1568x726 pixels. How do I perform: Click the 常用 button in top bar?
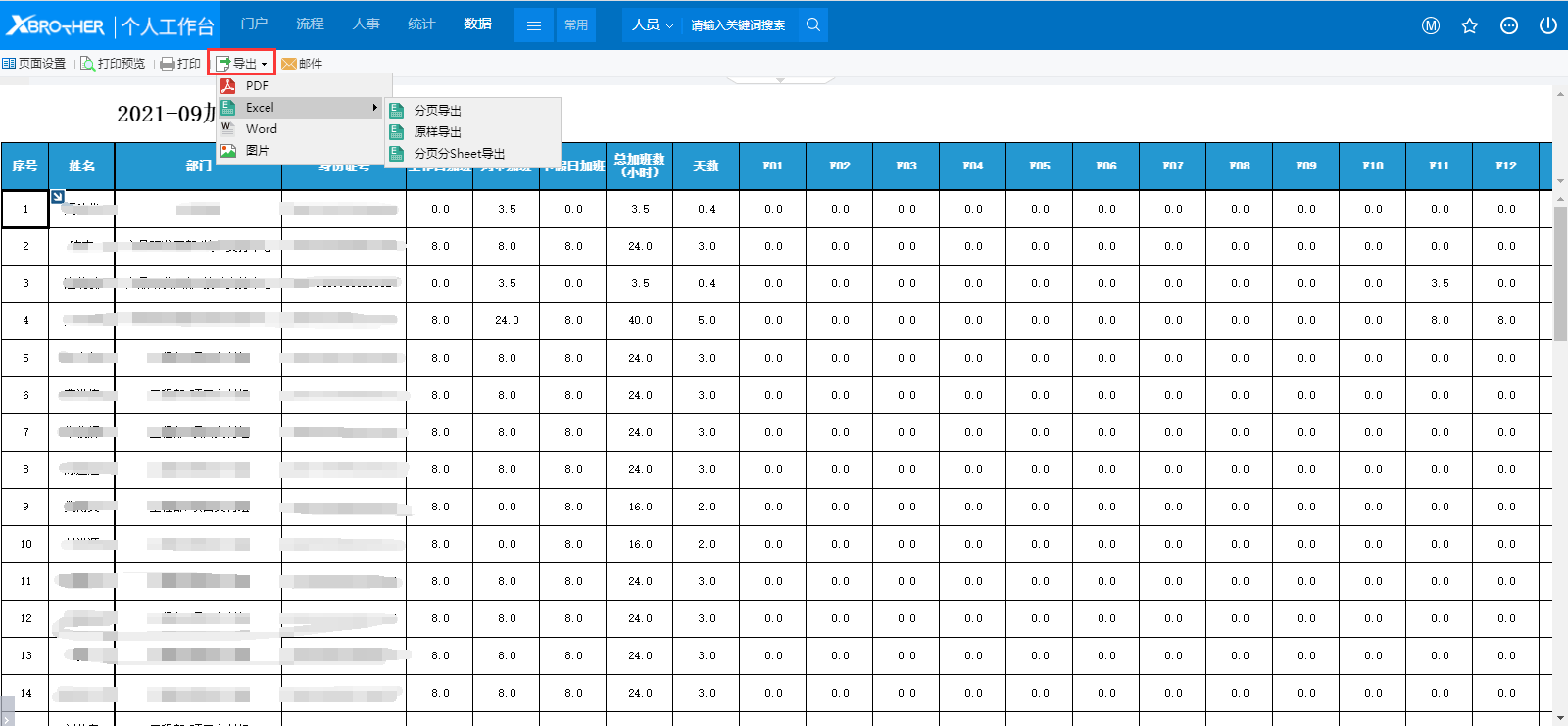click(576, 25)
